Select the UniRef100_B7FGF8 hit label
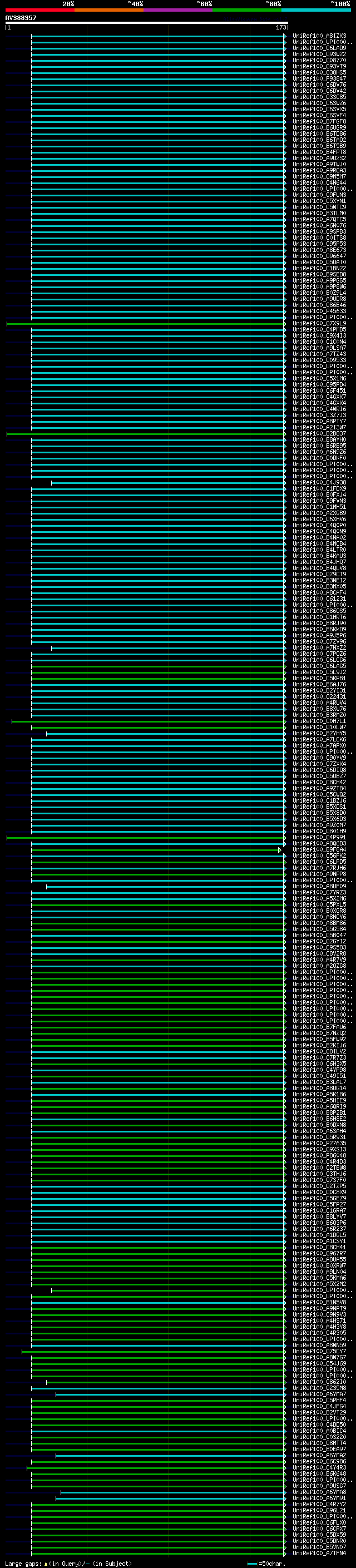Screen dimensions: 356x1568 pyautogui.click(x=319, y=122)
